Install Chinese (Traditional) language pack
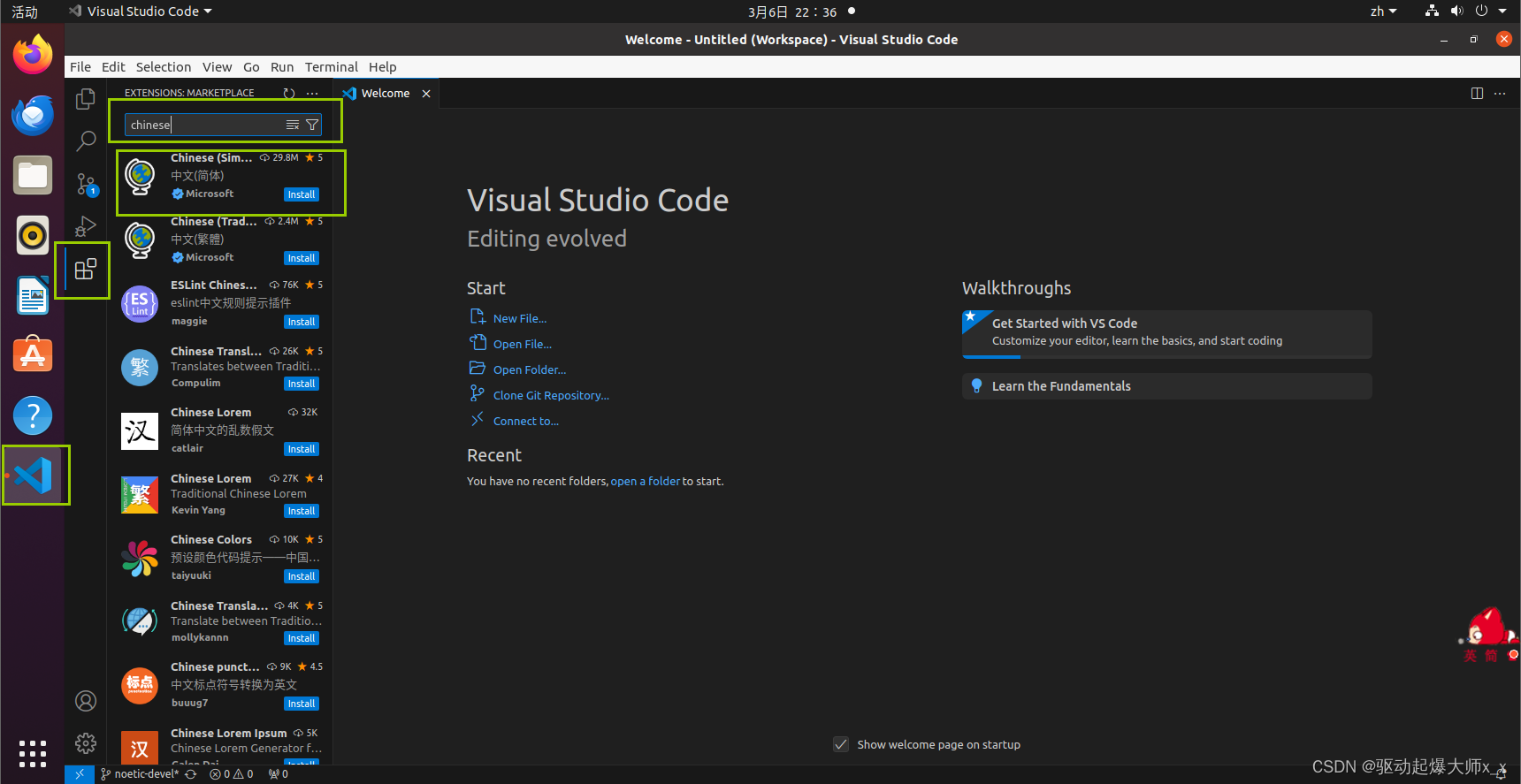1521x784 pixels. pos(302,258)
